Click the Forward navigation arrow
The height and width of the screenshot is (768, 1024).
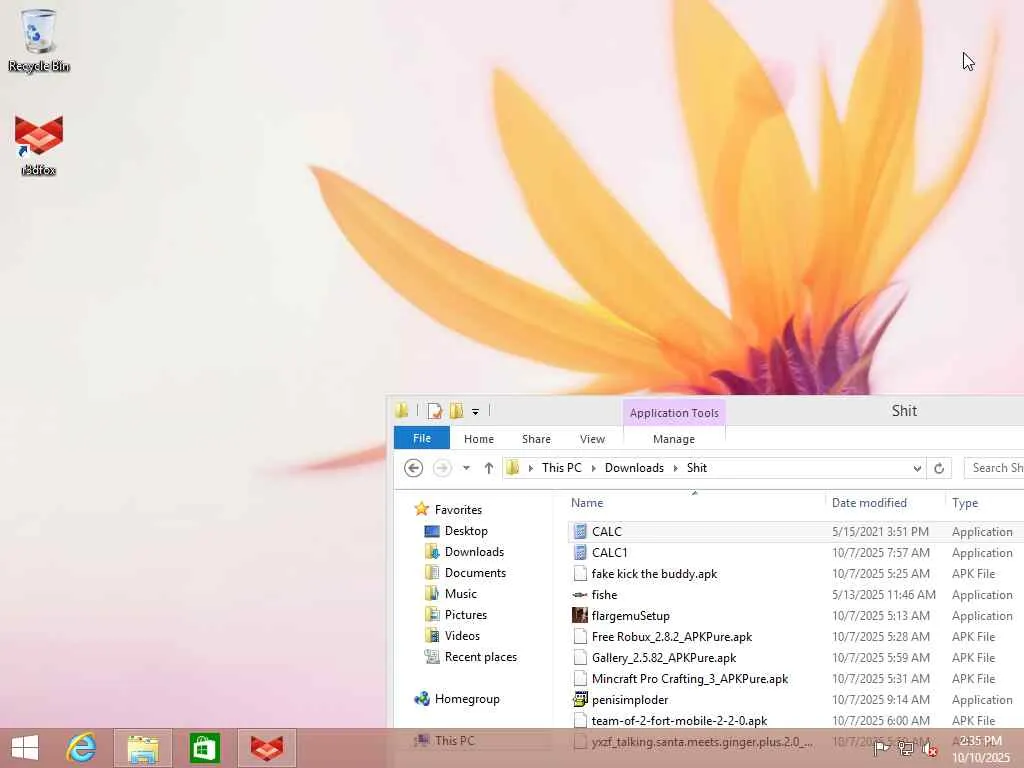[x=442, y=468]
